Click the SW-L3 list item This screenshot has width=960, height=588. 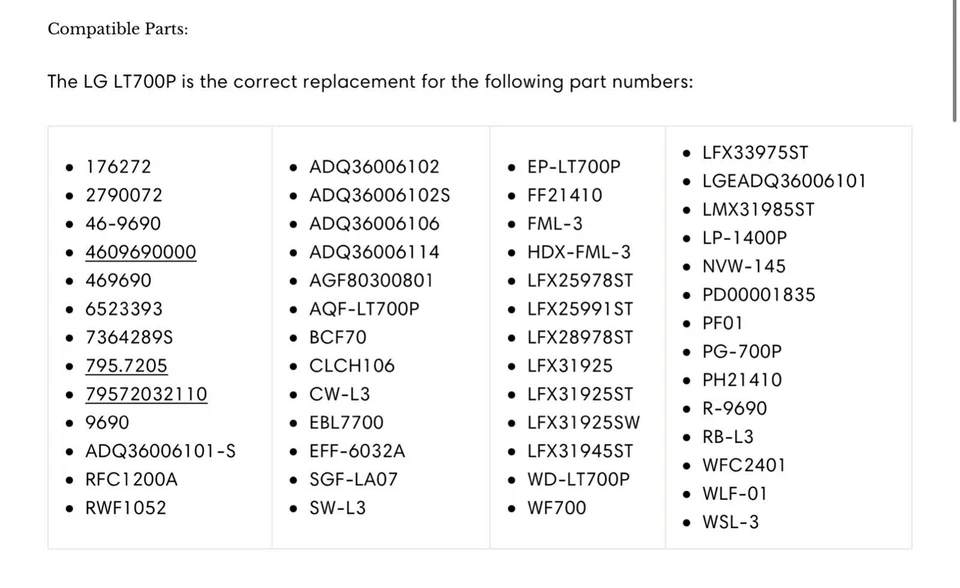(x=337, y=508)
